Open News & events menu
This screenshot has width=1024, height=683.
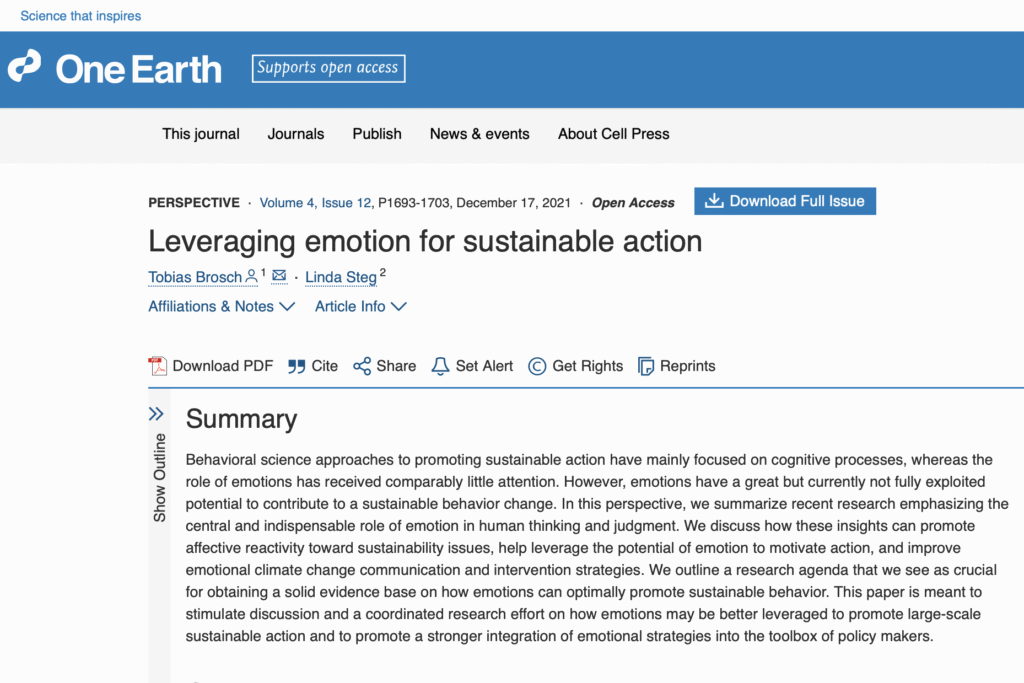[x=479, y=134]
